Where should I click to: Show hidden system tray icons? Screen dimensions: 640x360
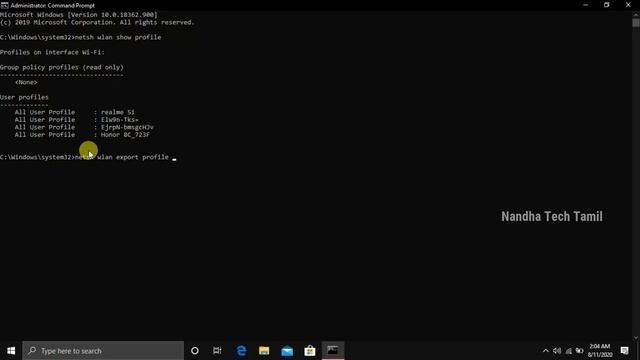tap(545, 351)
